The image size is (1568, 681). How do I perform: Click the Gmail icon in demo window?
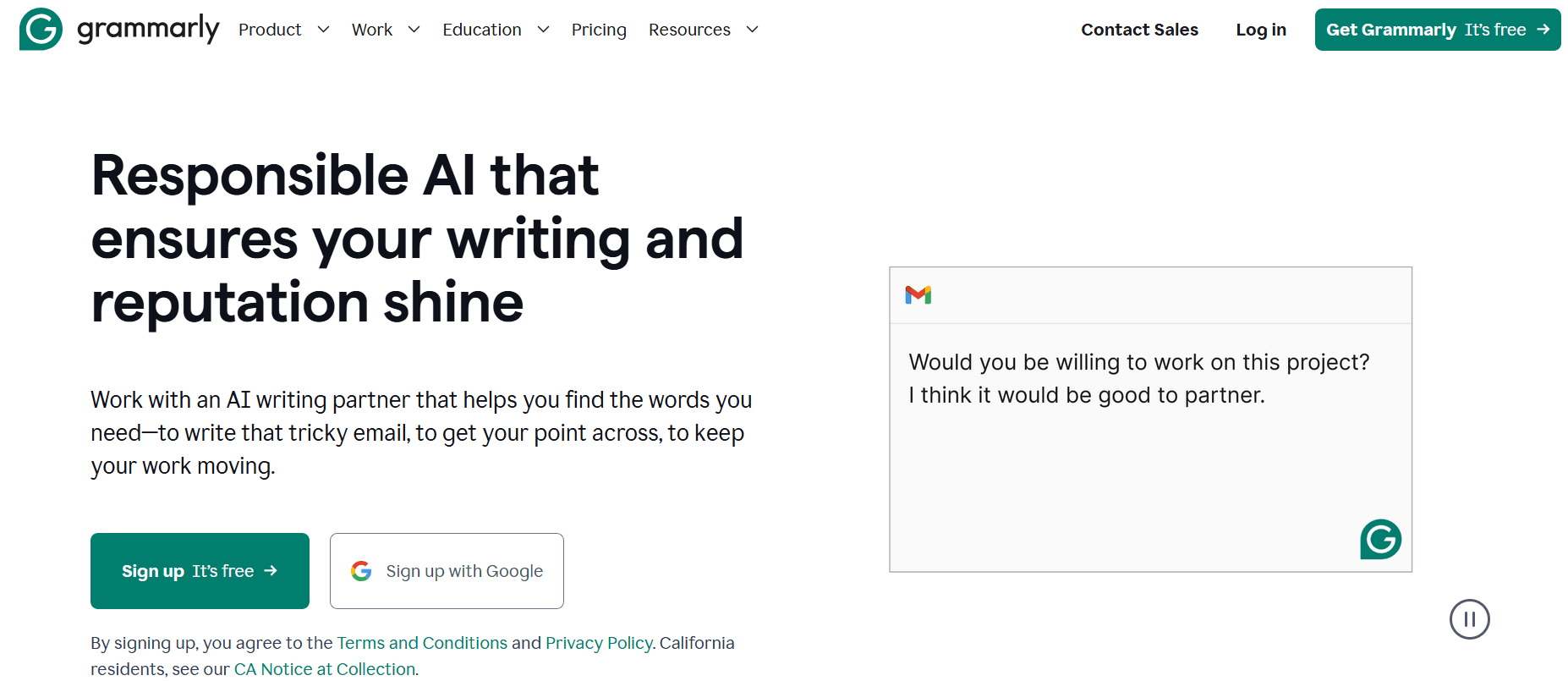[x=918, y=294]
